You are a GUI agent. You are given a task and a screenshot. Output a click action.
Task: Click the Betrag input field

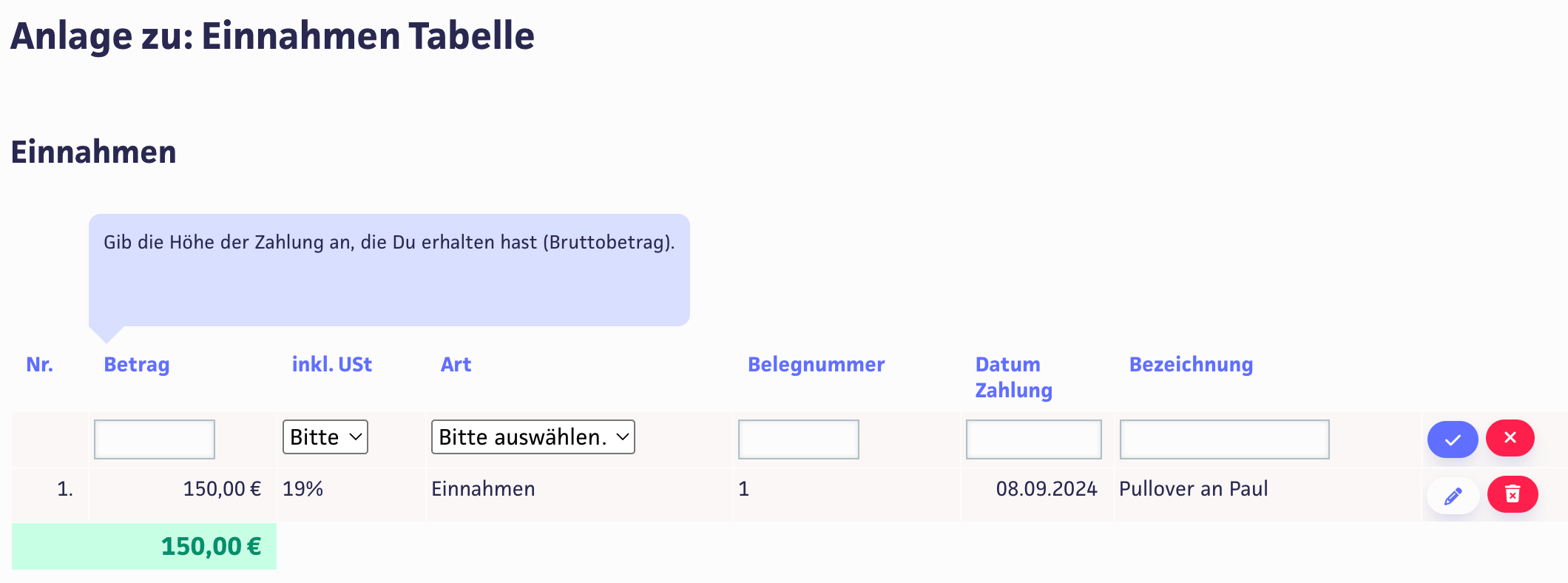tap(155, 439)
